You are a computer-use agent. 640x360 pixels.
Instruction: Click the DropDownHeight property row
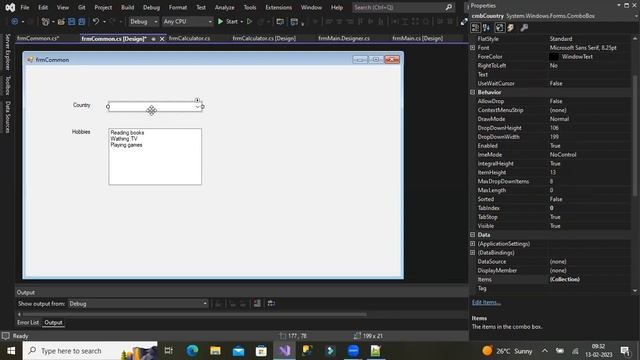(x=551, y=128)
